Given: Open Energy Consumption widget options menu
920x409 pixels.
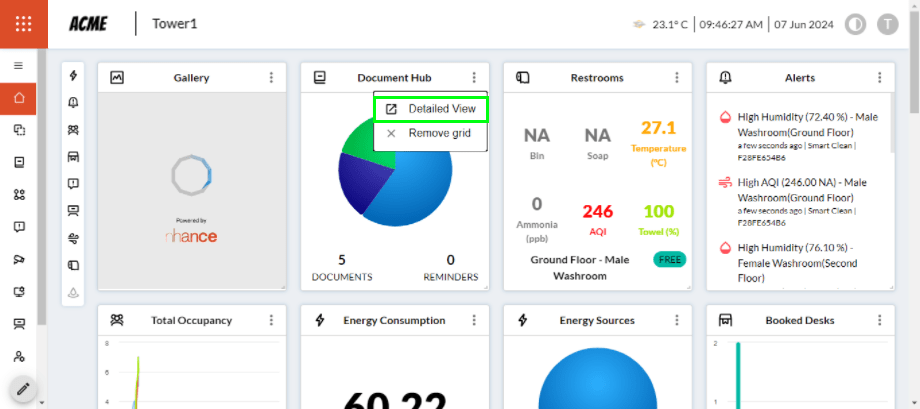Looking at the screenshot, I should coord(474,320).
